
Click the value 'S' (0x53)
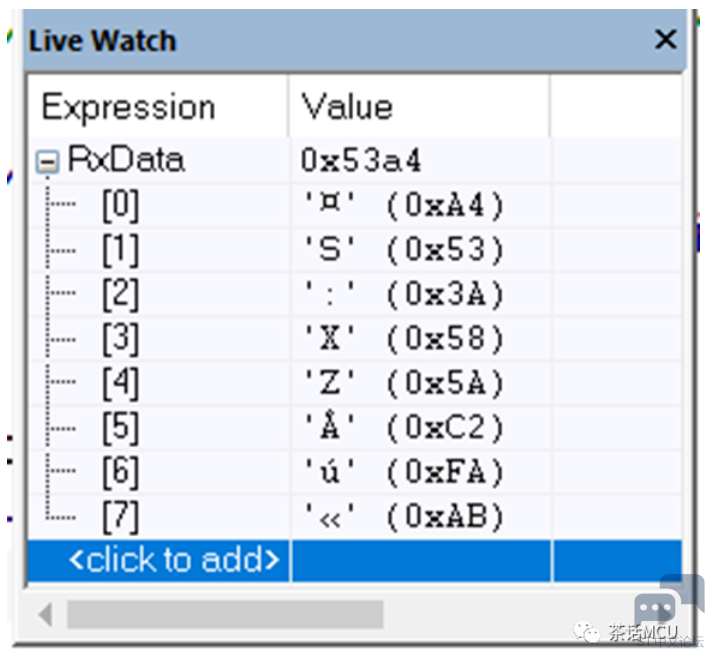(404, 250)
